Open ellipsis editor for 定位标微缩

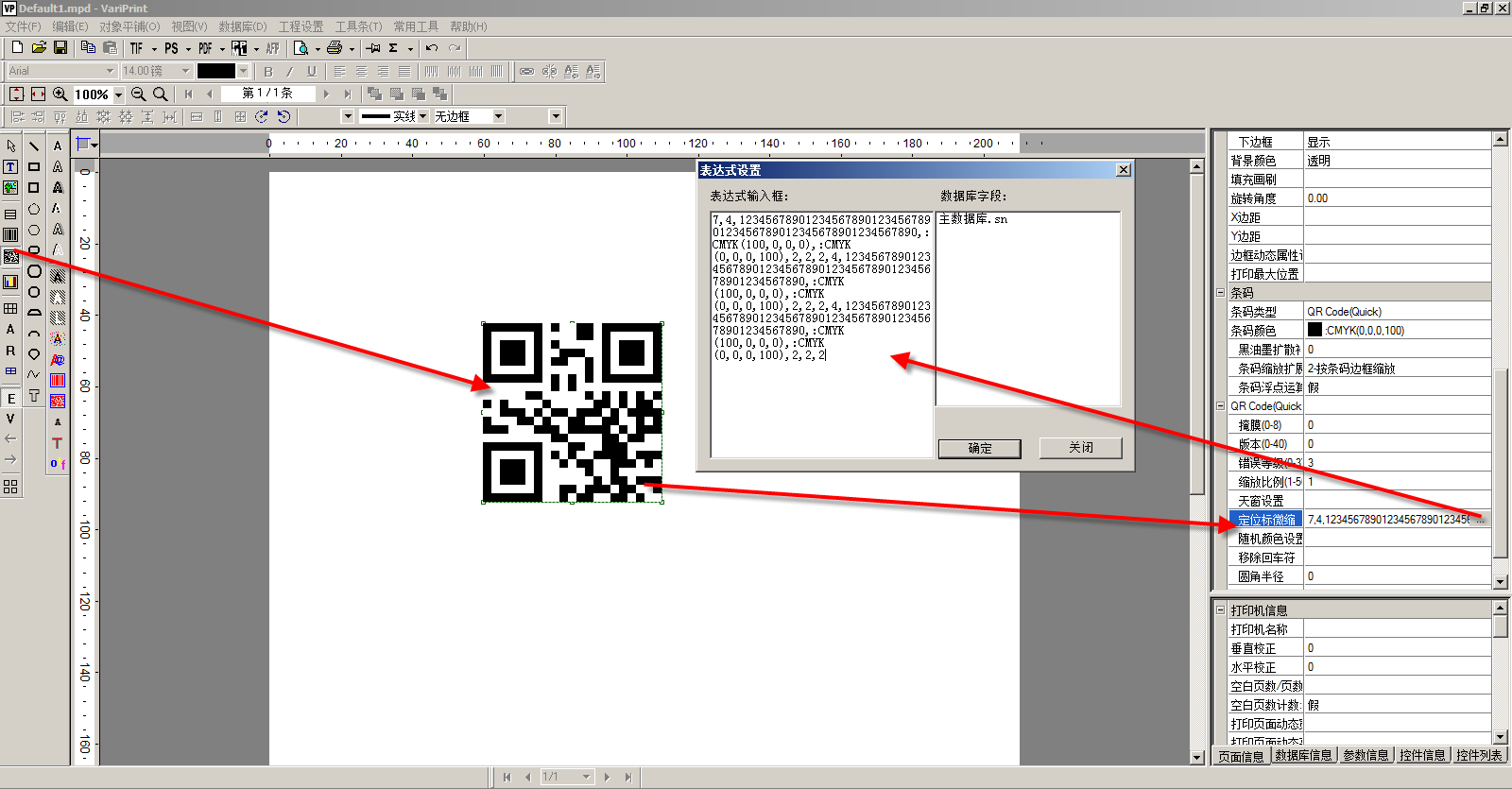pyautogui.click(x=1481, y=520)
